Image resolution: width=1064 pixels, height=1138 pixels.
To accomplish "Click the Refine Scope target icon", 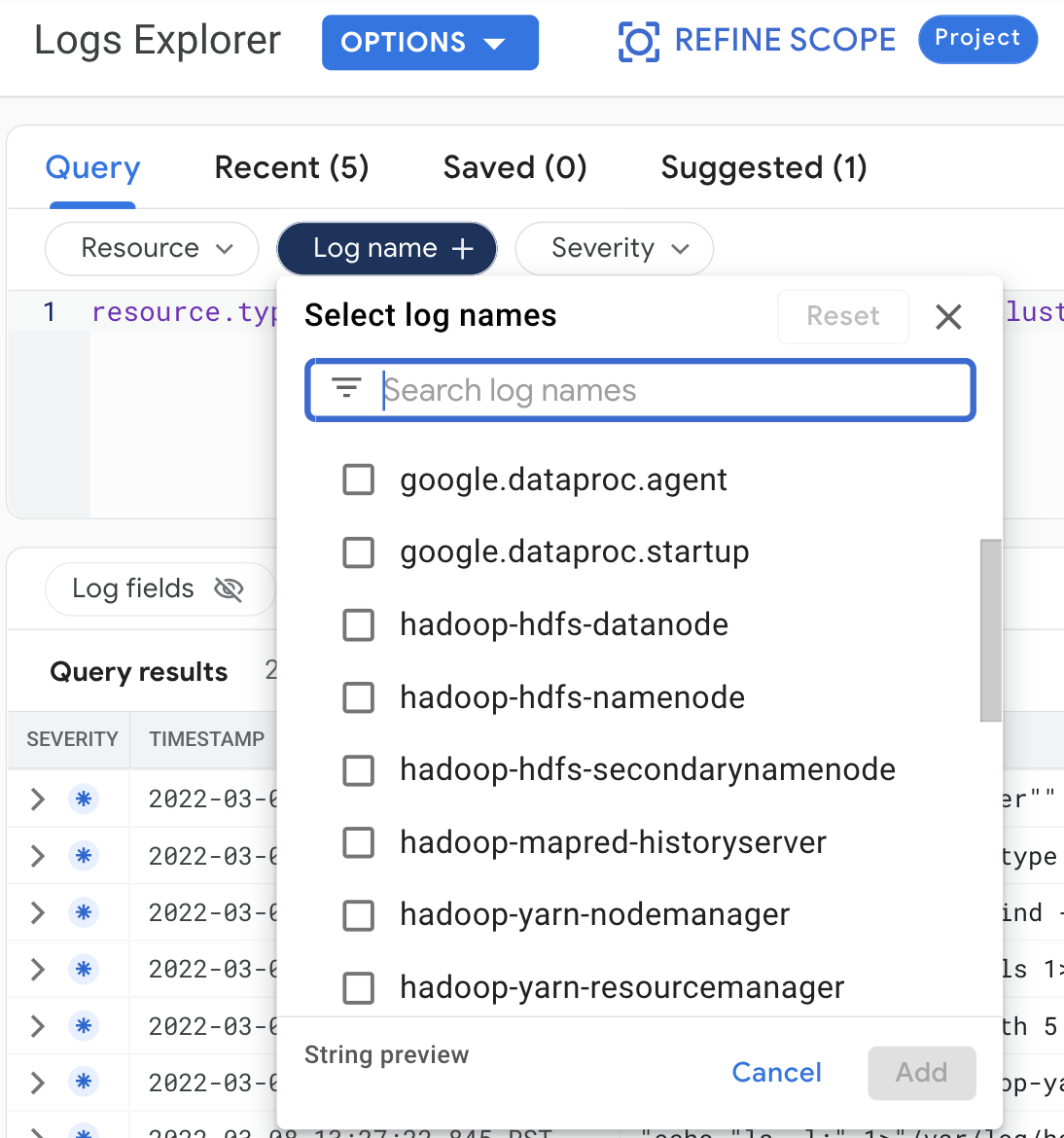I will (638, 42).
